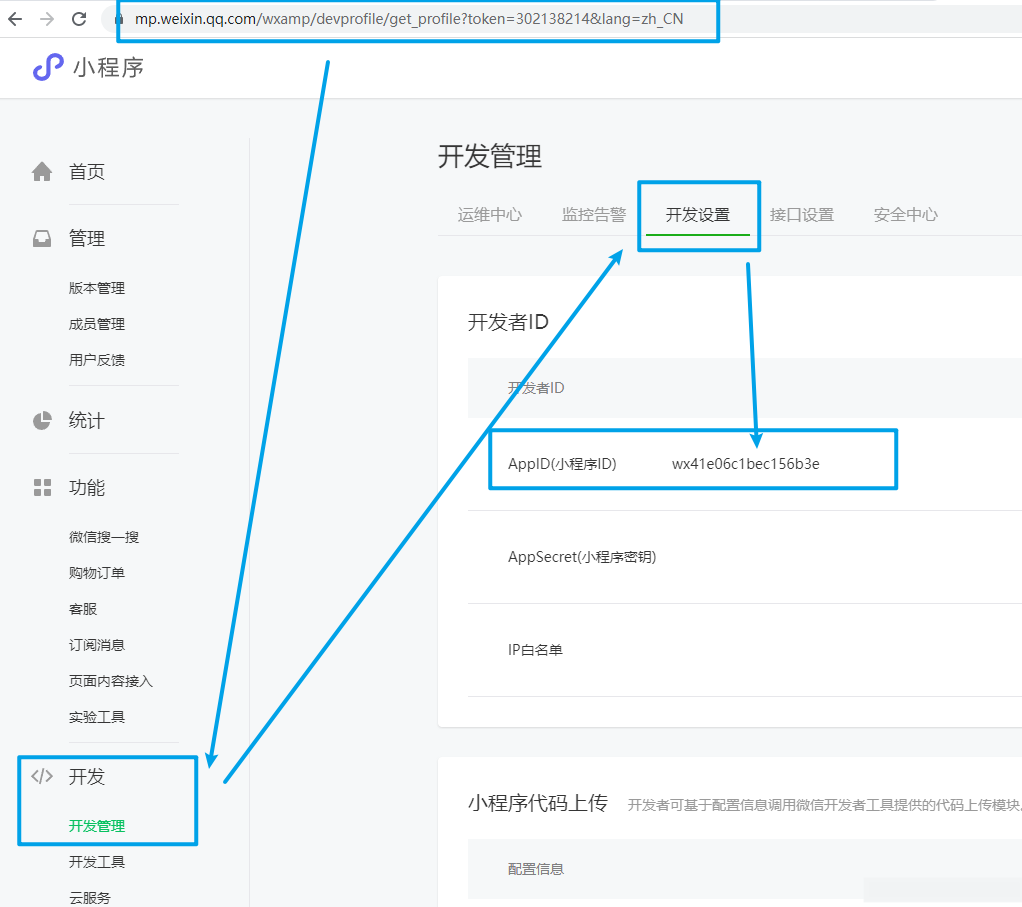Switch to the 监控告警 tab
The image size is (1022, 907).
coord(594,214)
